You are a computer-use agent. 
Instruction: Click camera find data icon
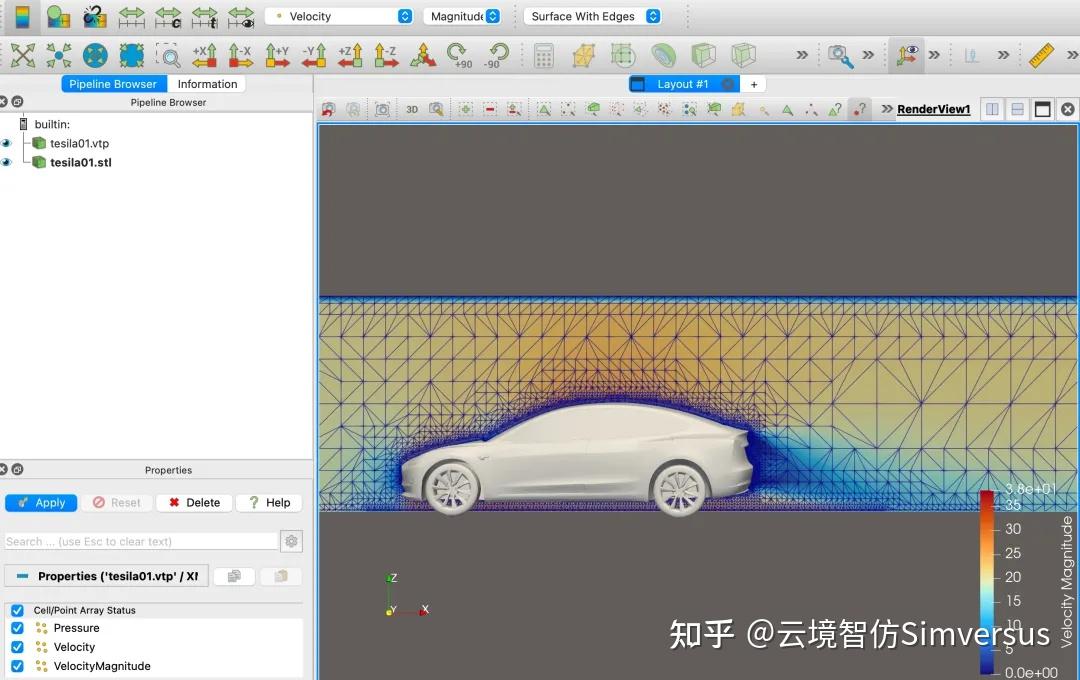(840, 55)
